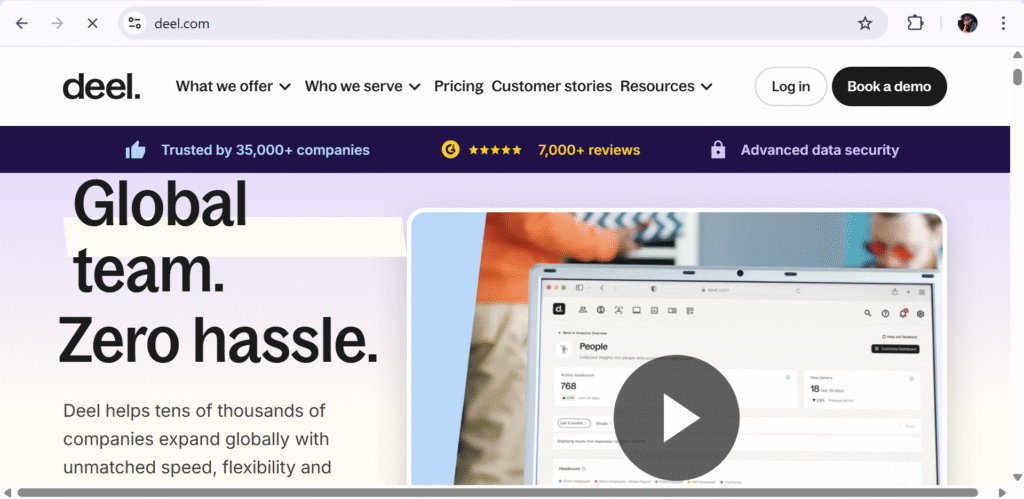Click the vertical scrollbar thumb

pyautogui.click(x=1017, y=76)
